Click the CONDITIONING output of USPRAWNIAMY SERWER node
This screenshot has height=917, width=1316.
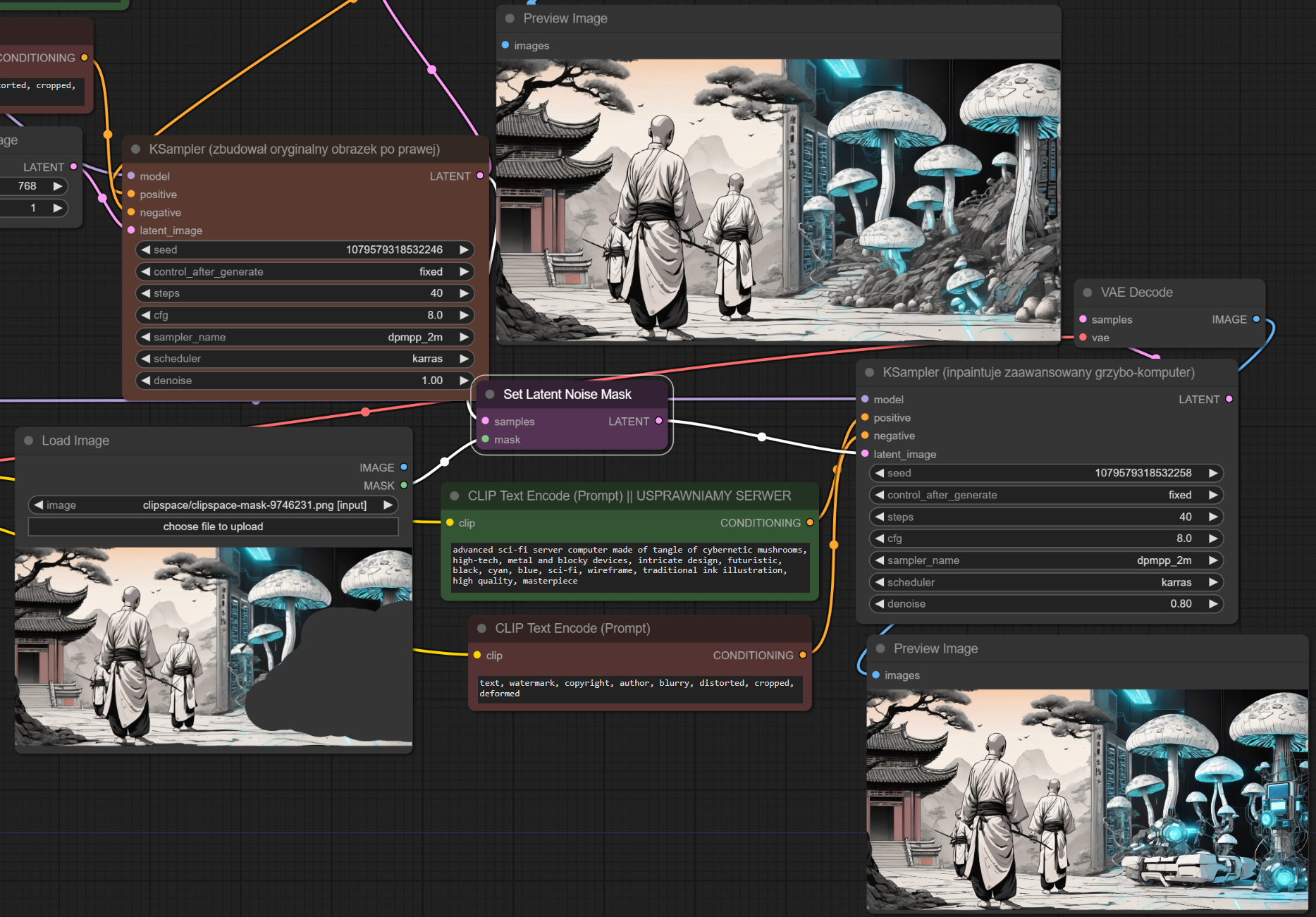pyautogui.click(x=810, y=522)
